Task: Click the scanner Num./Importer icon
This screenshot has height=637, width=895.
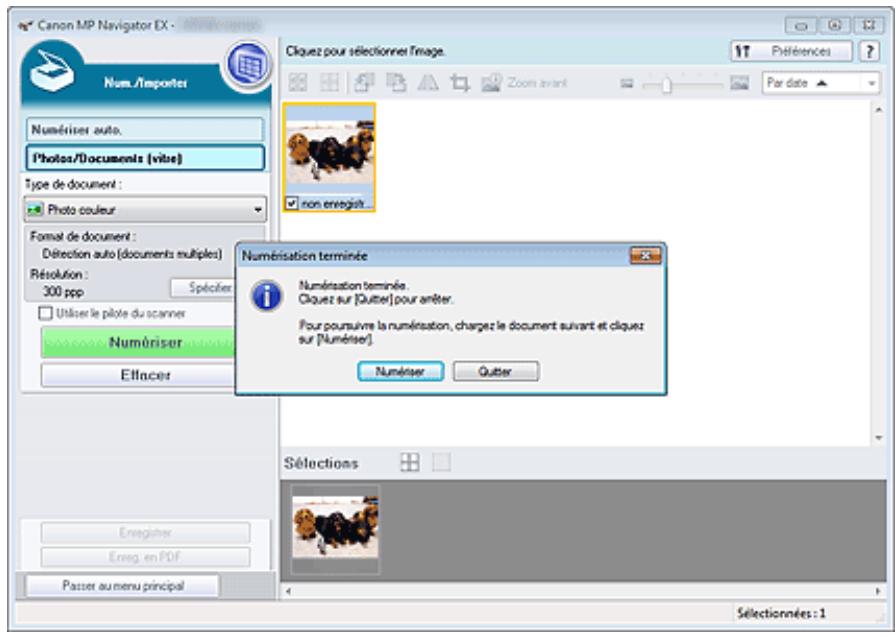Action: coord(51,71)
